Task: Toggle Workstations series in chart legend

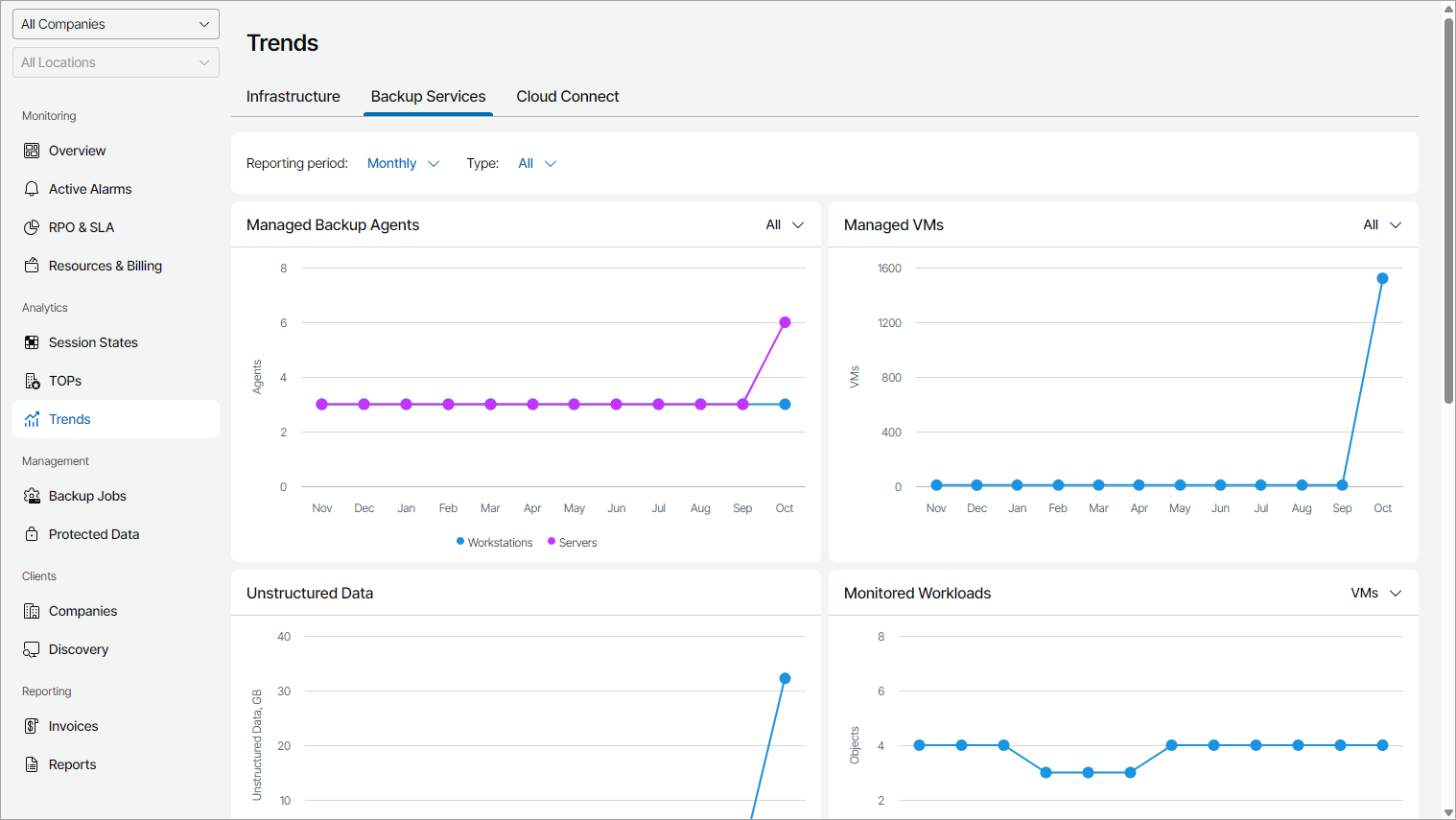Action: pos(494,543)
